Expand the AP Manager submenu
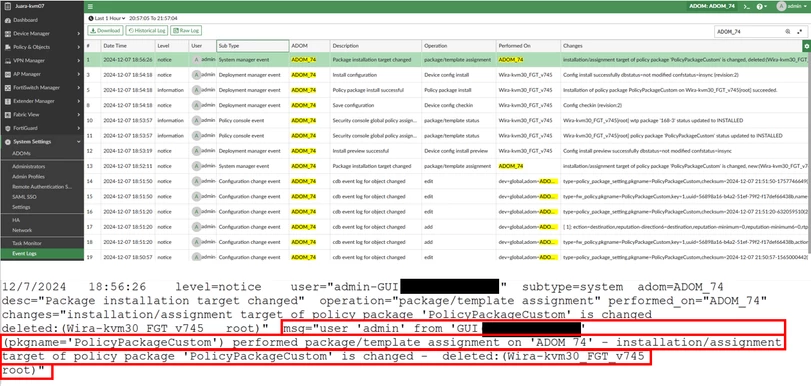Image resolution: width=811 pixels, height=386 pixels. pyautogui.click(x=79, y=73)
